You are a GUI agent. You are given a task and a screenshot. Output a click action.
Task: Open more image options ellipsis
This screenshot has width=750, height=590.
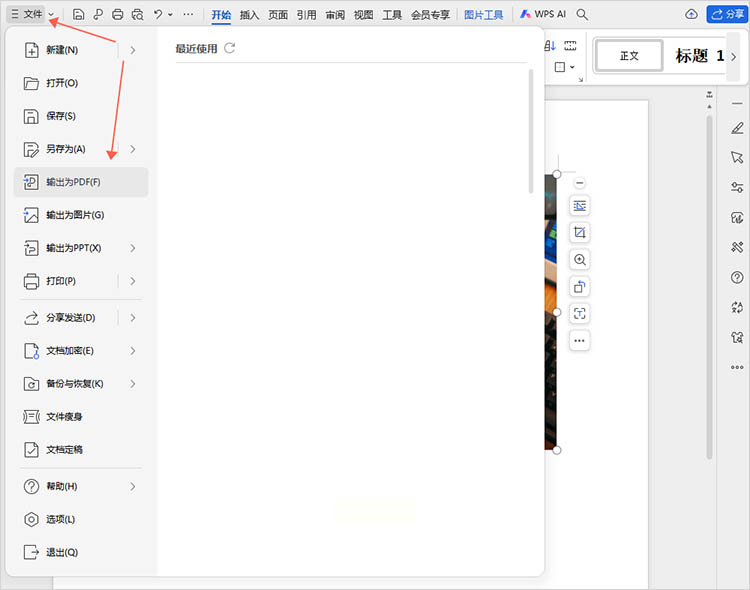(580, 341)
